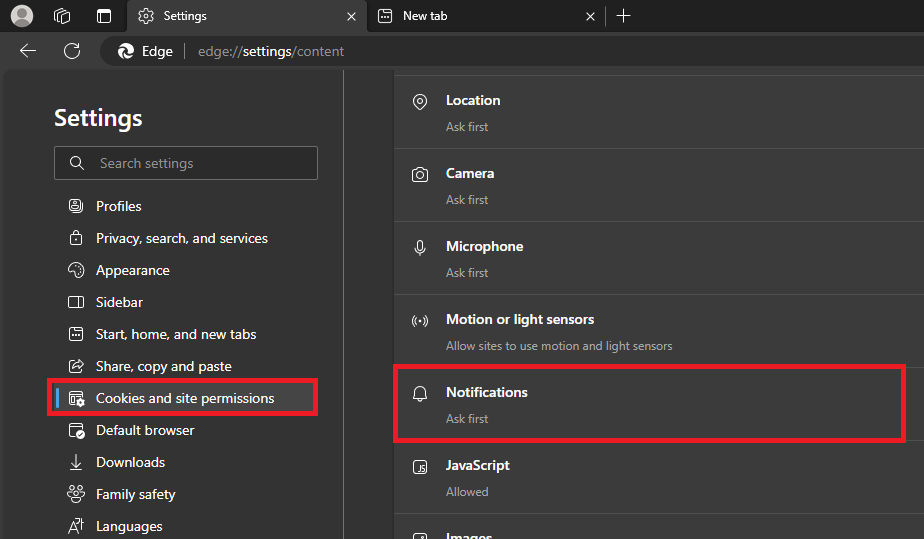Toggle the vertical tabs icon
The height and width of the screenshot is (539, 924).
[104, 16]
